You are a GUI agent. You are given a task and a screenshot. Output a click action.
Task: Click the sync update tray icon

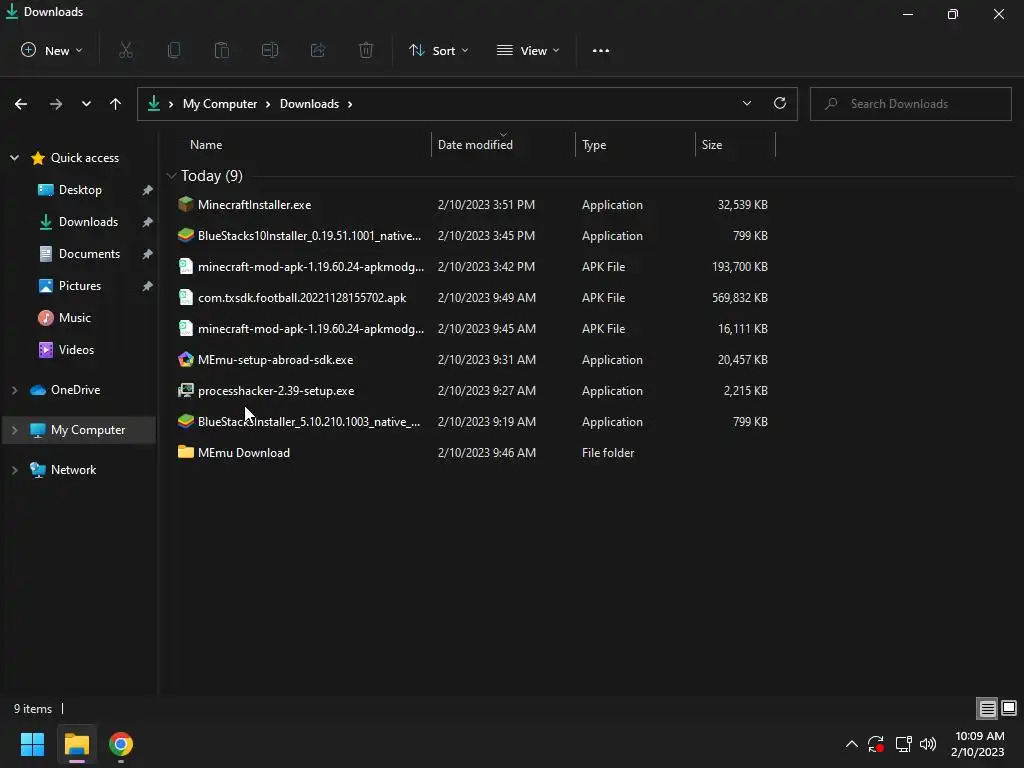click(876, 744)
